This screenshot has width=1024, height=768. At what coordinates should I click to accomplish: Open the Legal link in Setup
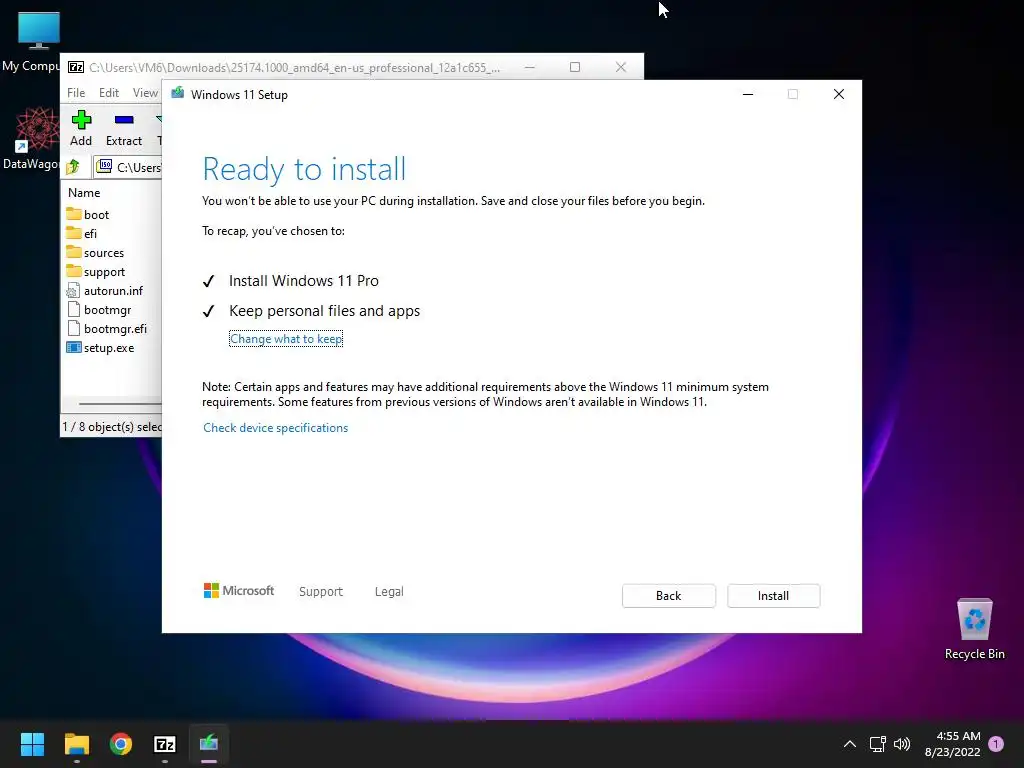pos(389,591)
